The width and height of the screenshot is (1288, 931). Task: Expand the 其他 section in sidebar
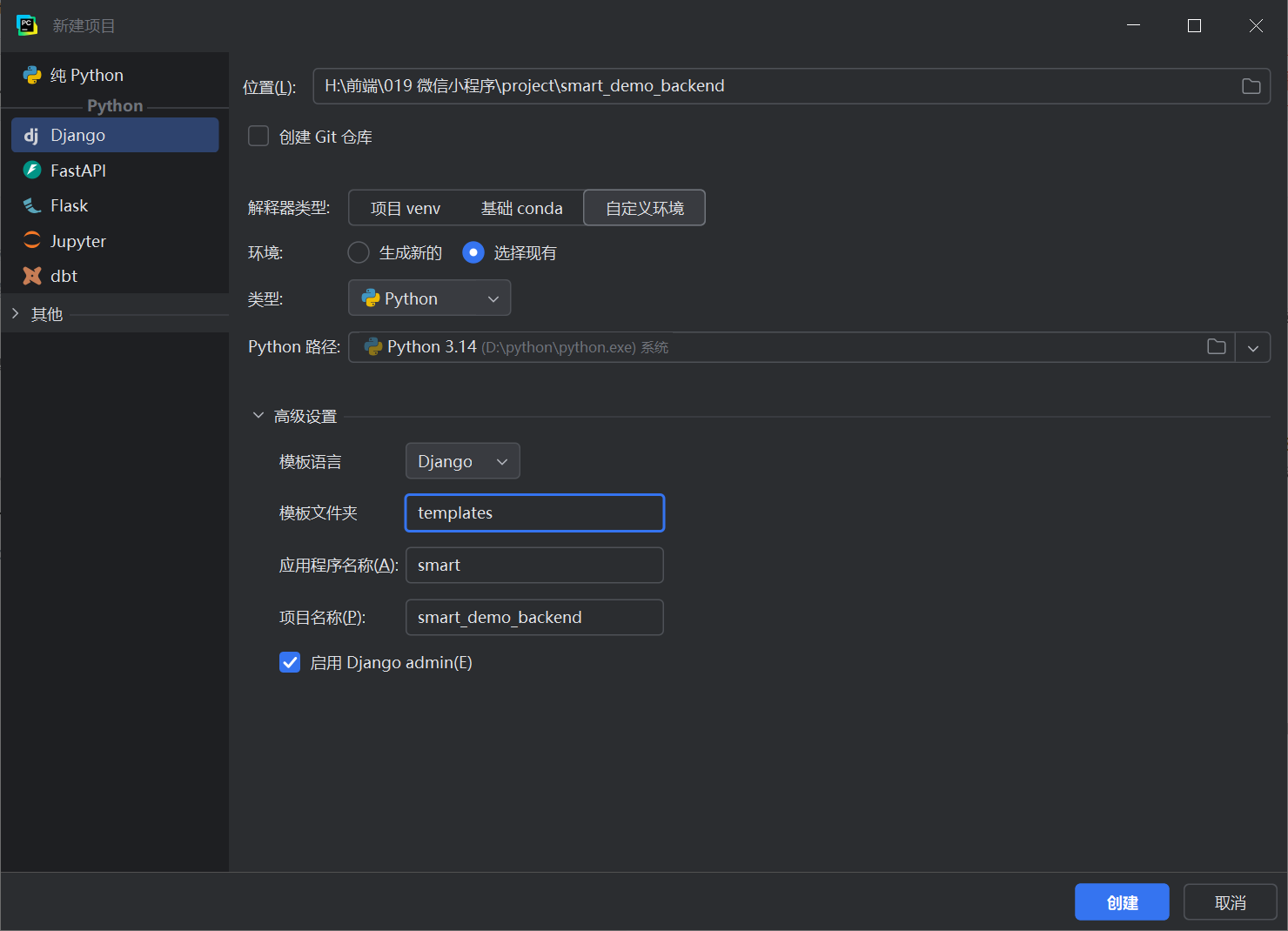(x=16, y=313)
